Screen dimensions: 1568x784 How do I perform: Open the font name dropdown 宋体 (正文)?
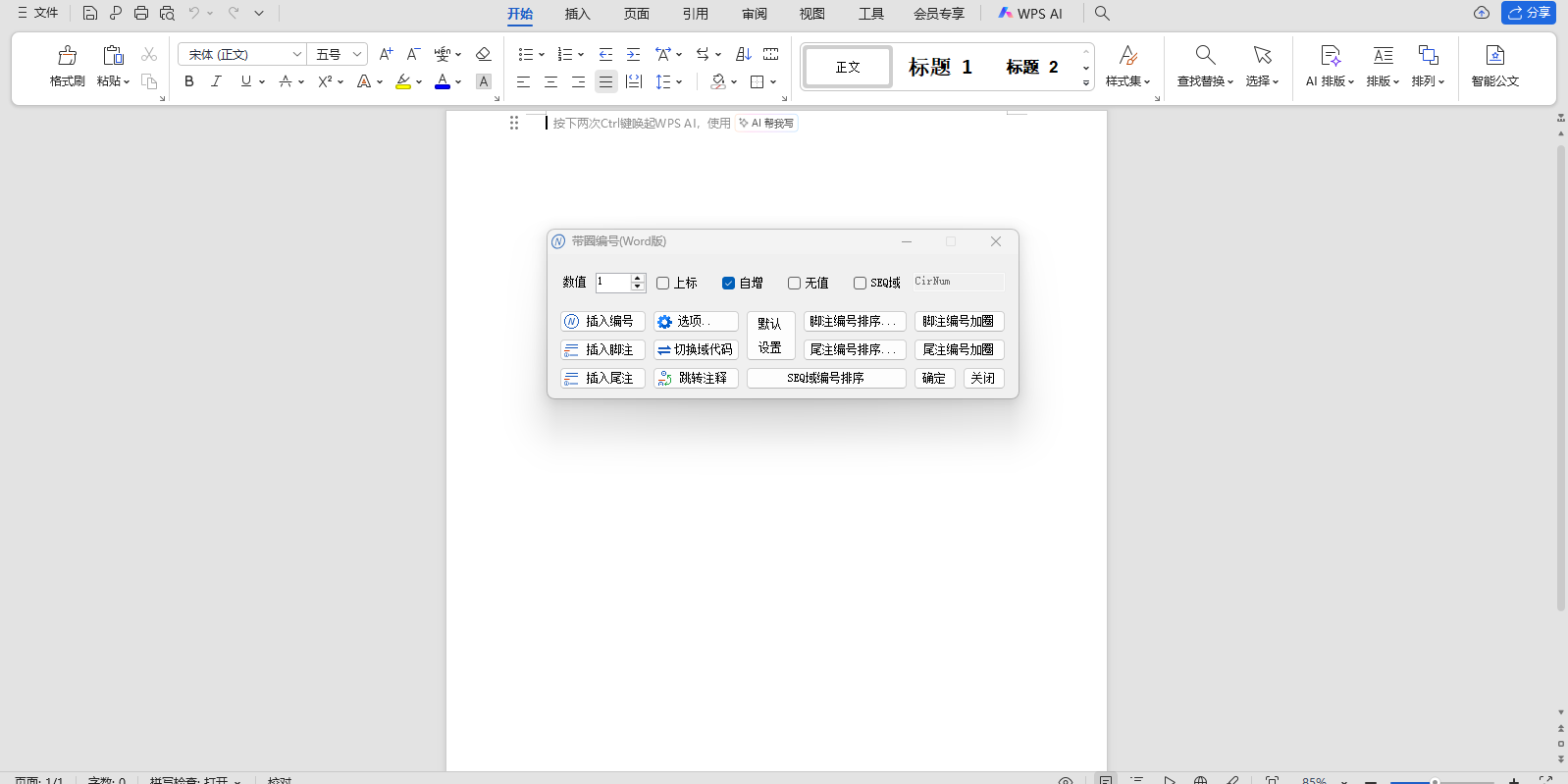point(296,55)
